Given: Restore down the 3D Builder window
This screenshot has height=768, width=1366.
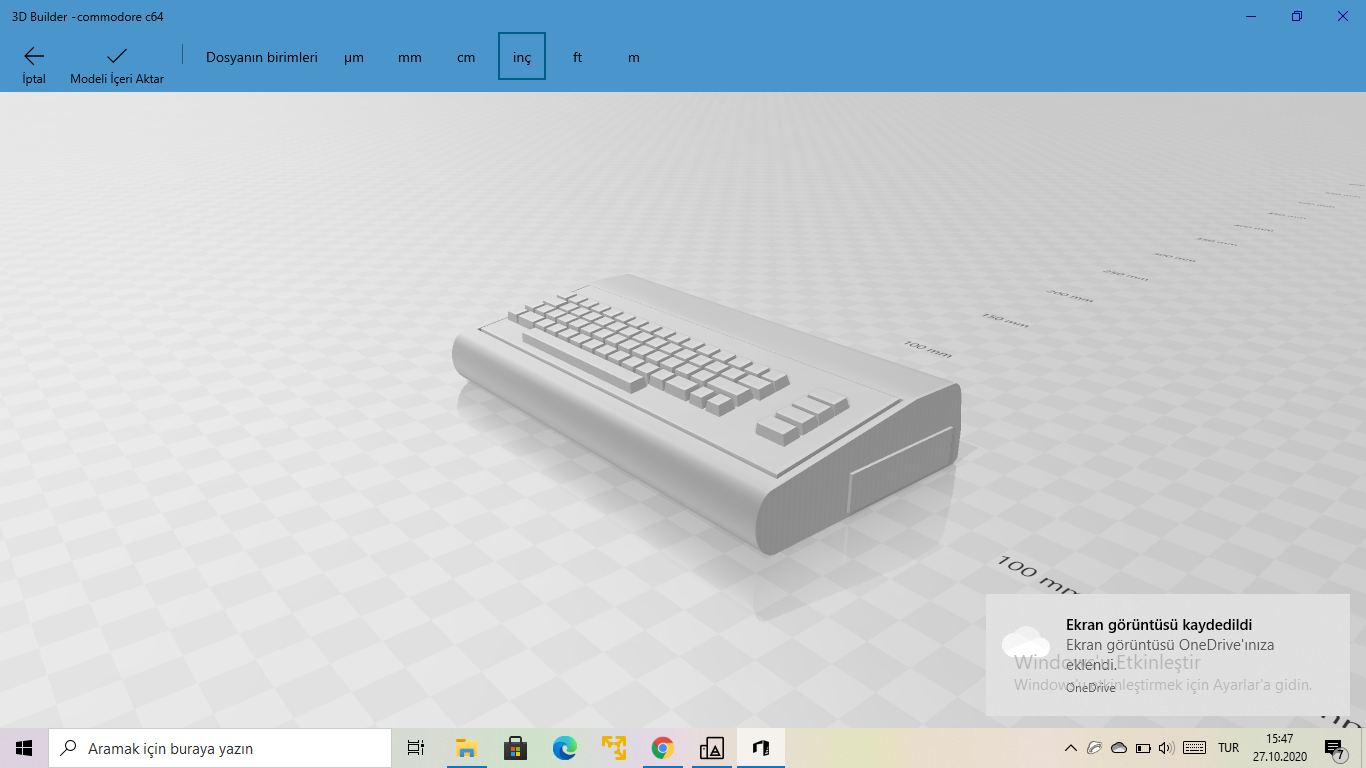Looking at the screenshot, I should tap(1297, 16).
